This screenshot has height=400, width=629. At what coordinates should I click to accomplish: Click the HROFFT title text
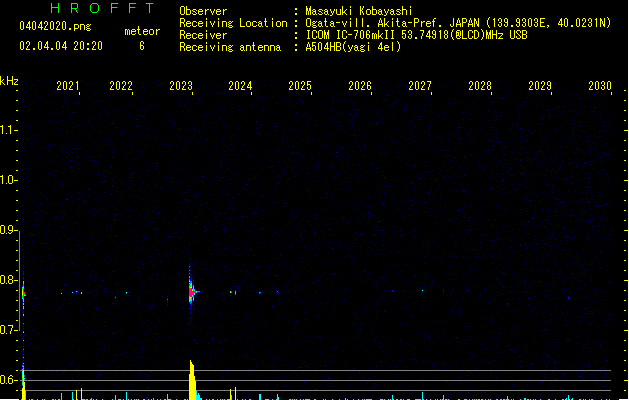point(102,8)
